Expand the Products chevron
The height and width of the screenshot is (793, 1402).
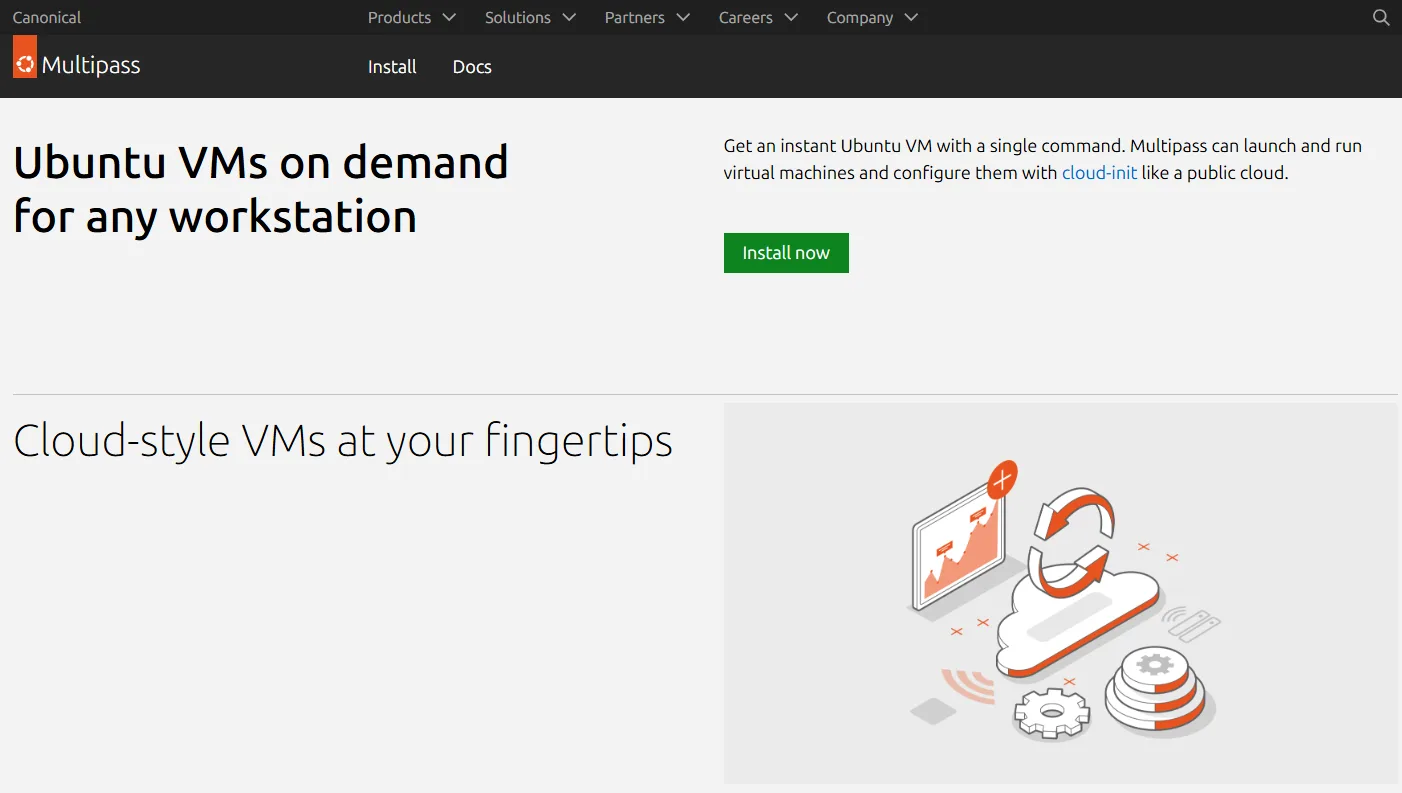tap(449, 18)
